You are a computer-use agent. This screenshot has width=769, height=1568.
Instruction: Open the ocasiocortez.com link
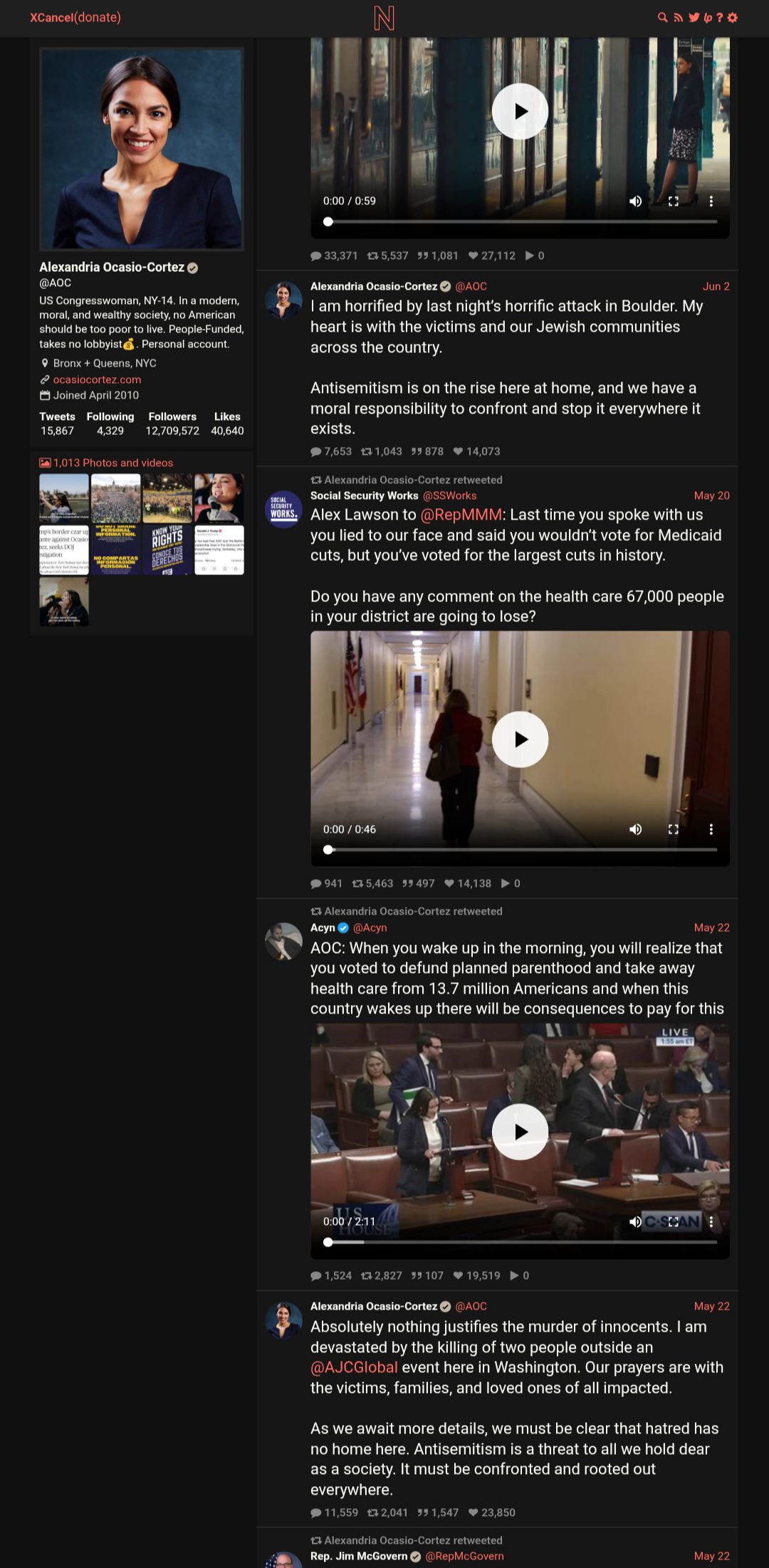[97, 379]
